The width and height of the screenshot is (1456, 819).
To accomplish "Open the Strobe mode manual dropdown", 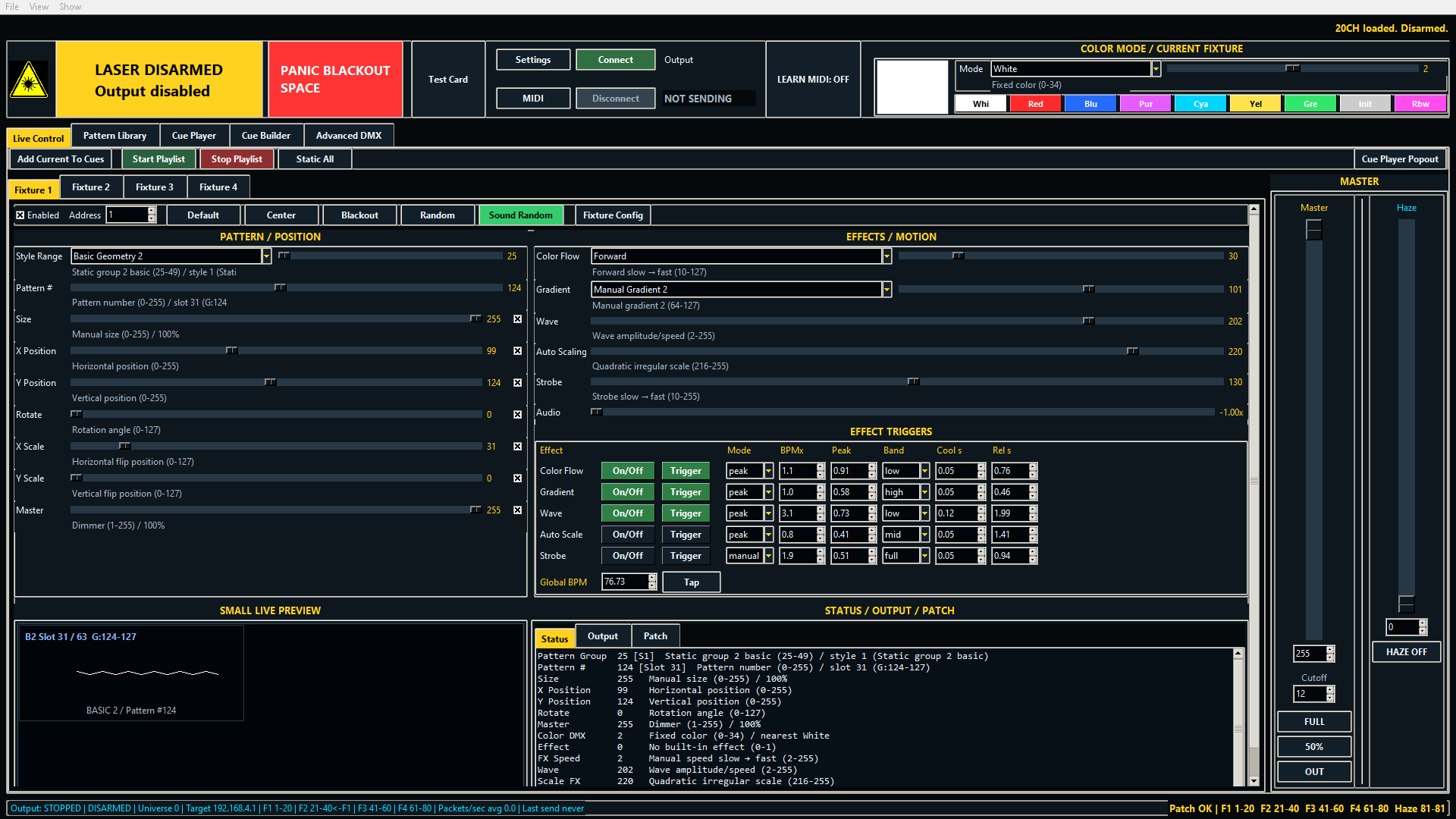I will point(768,556).
